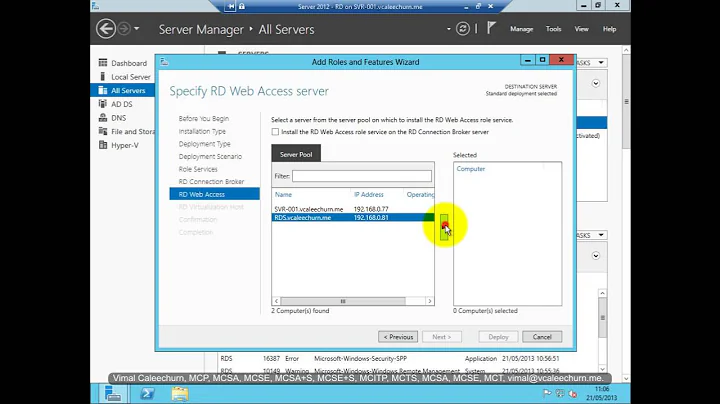
Task: Go to Before You Begin wizard step
Action: [x=203, y=118]
